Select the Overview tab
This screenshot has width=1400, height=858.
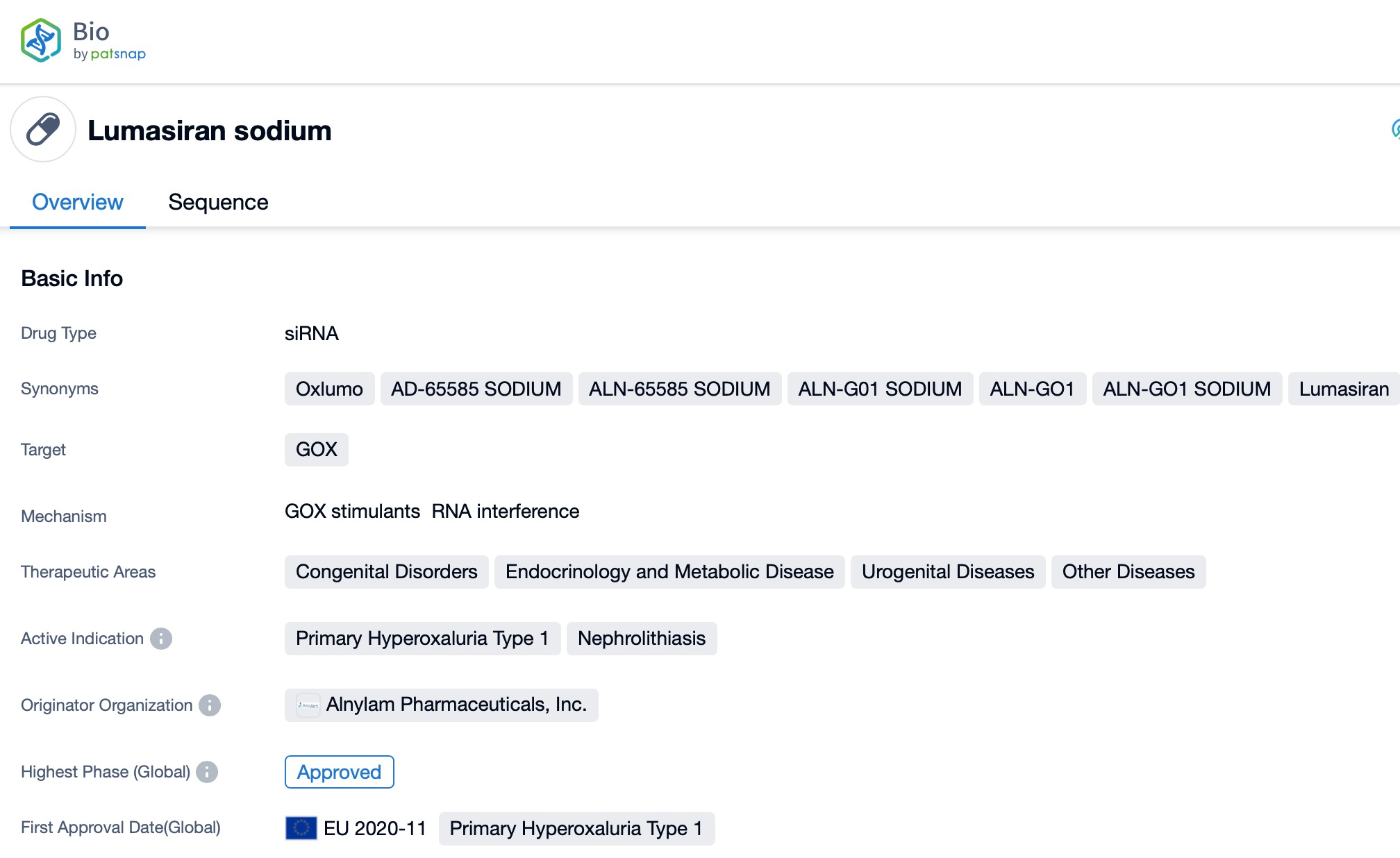point(77,202)
